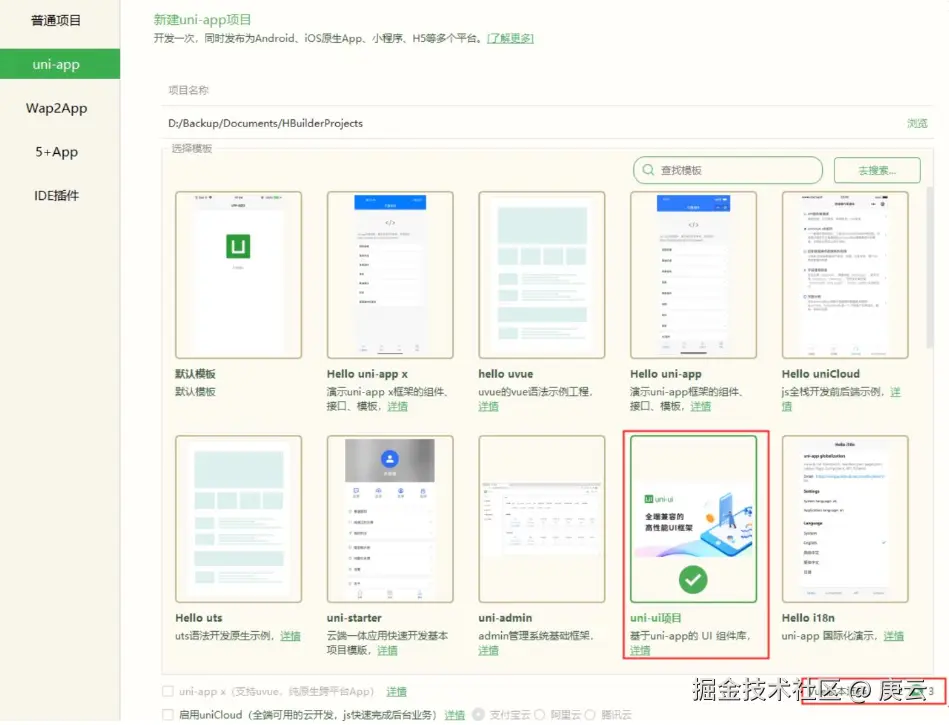The image size is (949, 725).
Task: Click the template list vertical scrollbar
Action: click(930, 267)
